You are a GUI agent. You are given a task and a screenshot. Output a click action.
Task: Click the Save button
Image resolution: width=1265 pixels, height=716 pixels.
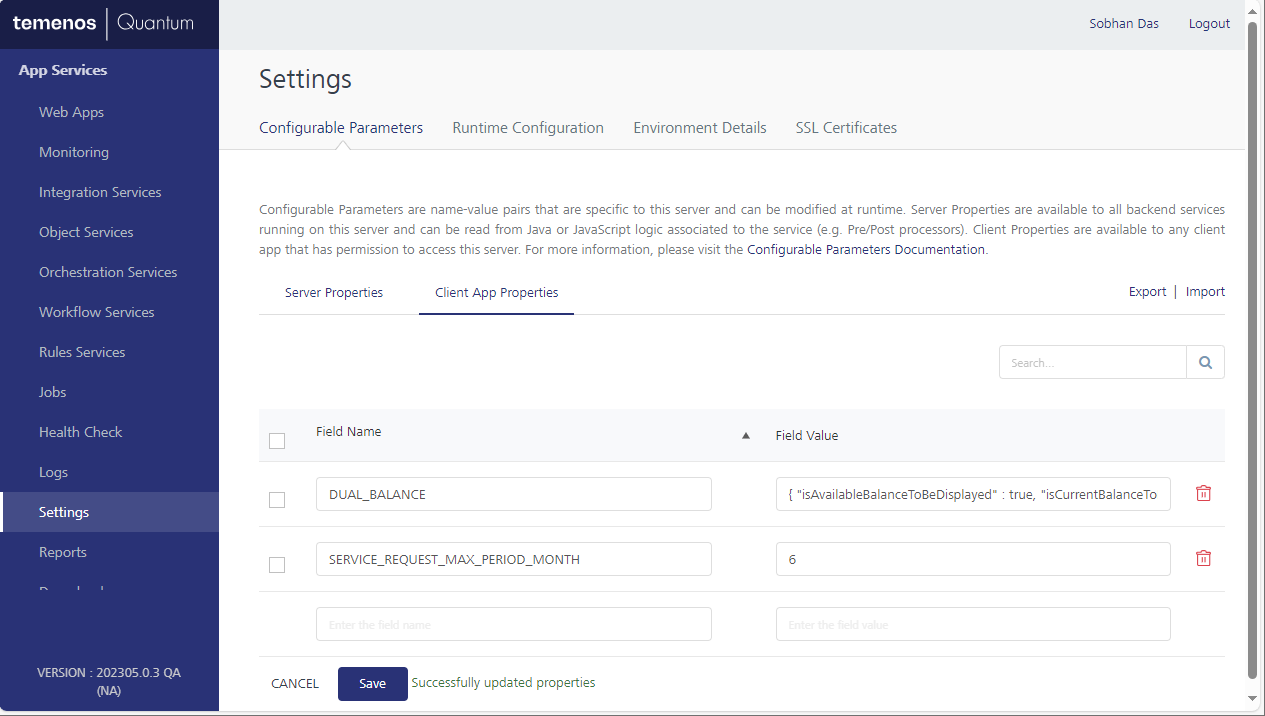[373, 684]
